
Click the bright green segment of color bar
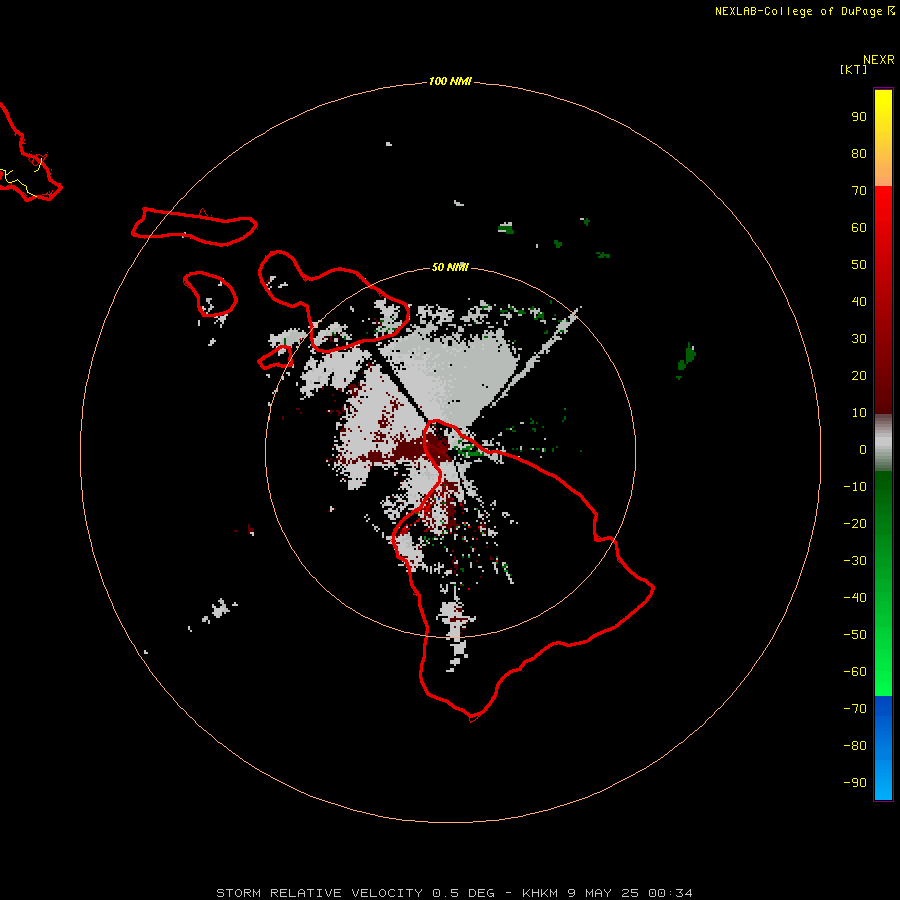pyautogui.click(x=883, y=677)
